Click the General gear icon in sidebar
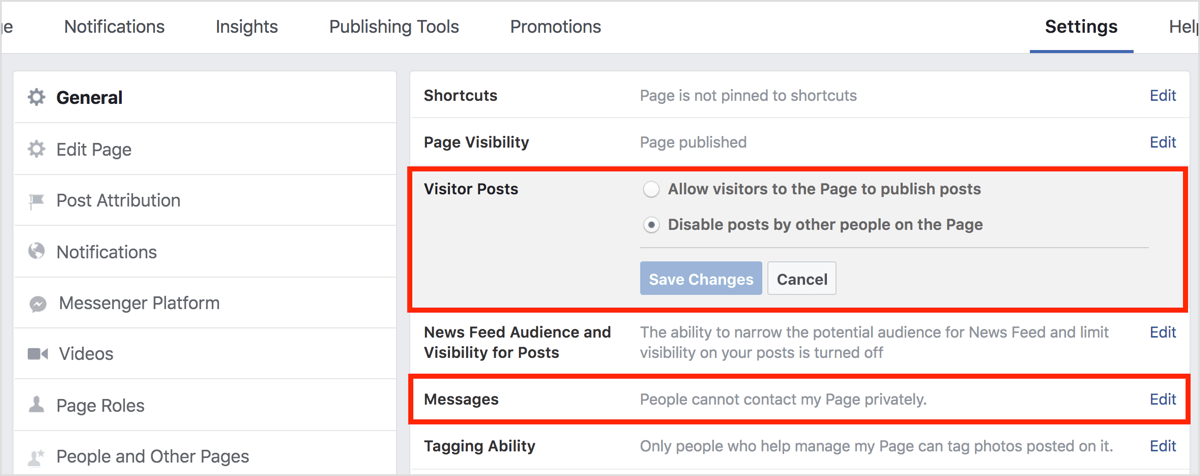1200x476 pixels. tap(37, 97)
